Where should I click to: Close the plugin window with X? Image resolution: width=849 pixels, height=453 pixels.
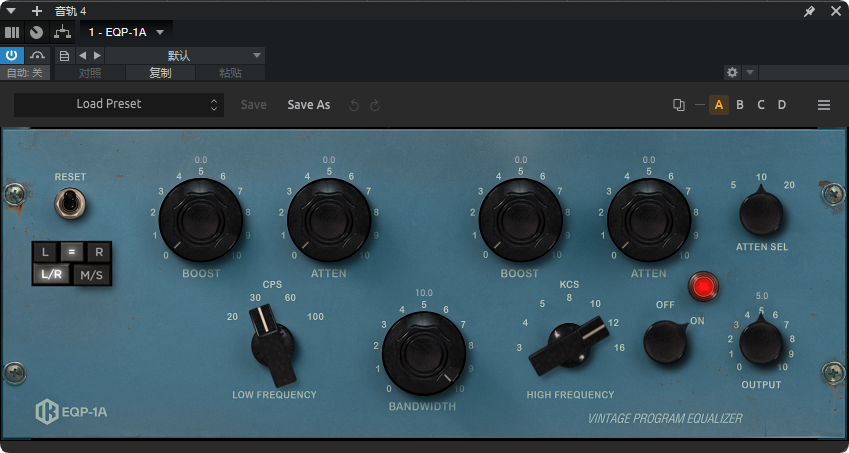click(836, 11)
